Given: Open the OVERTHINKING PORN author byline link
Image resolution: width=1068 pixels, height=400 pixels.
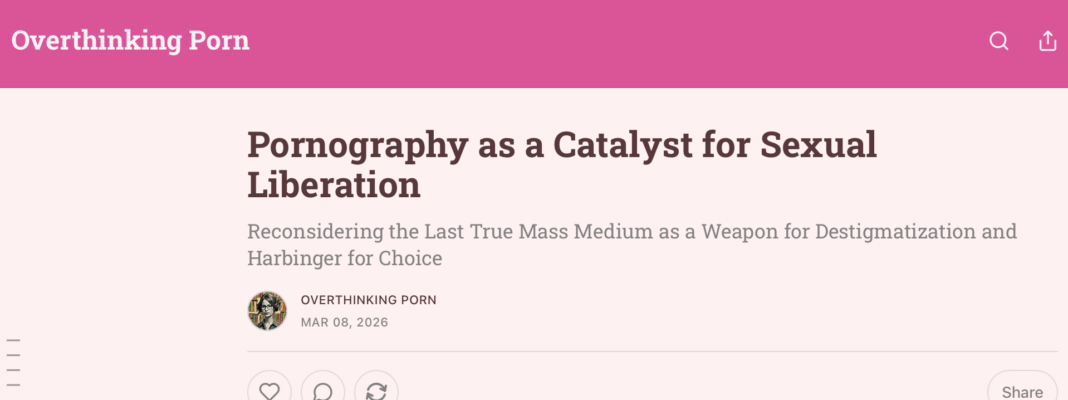Looking at the screenshot, I should [x=368, y=300].
